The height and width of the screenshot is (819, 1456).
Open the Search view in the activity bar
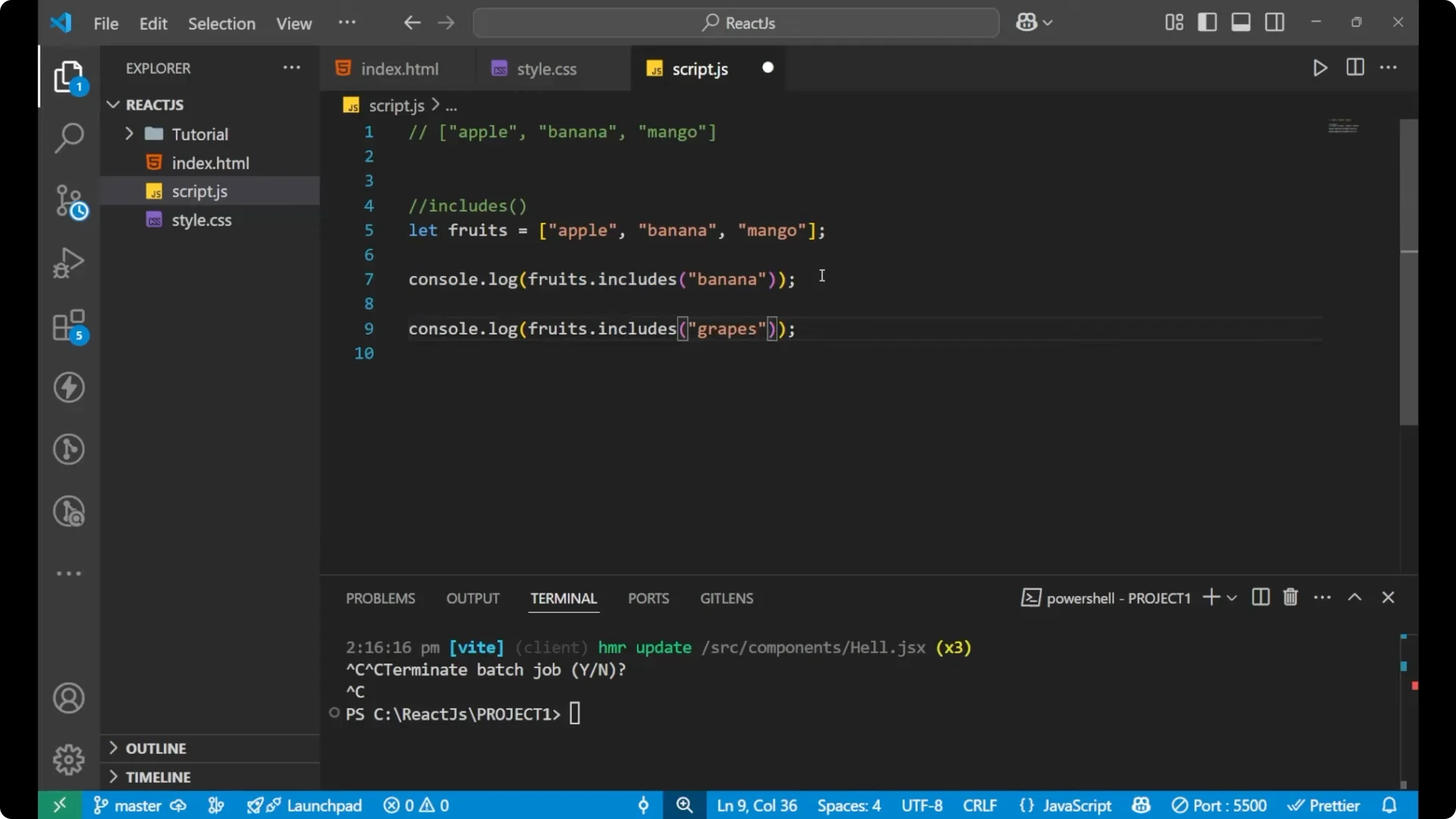click(69, 138)
